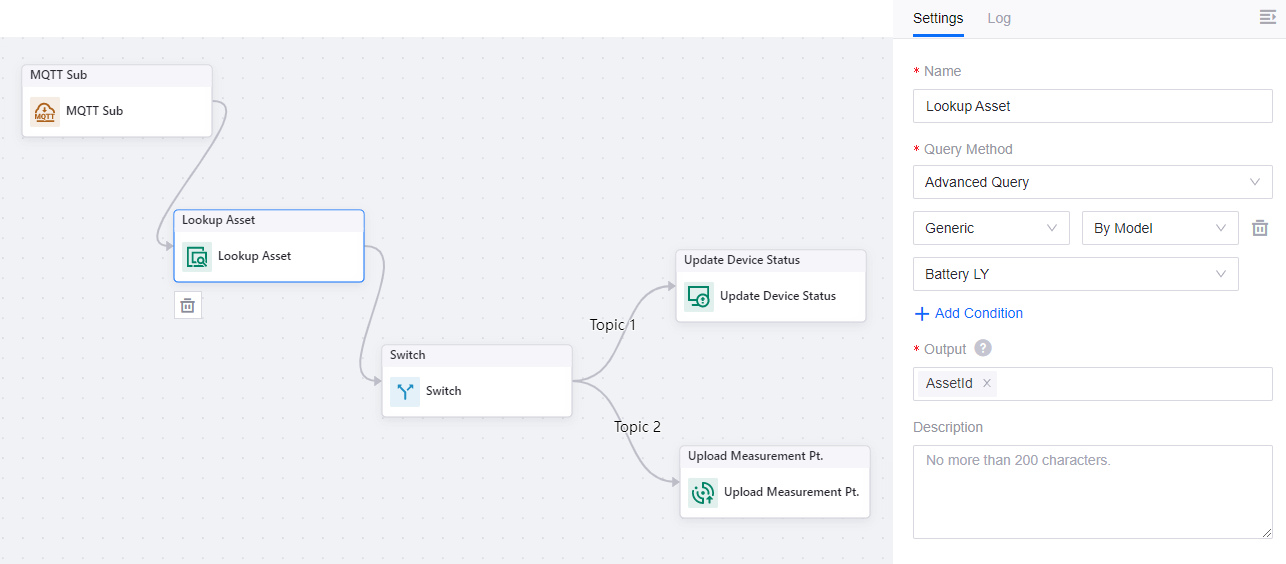Select the Lookup Asset node icon
Screen dimensions: 1286x564
(x=198, y=257)
